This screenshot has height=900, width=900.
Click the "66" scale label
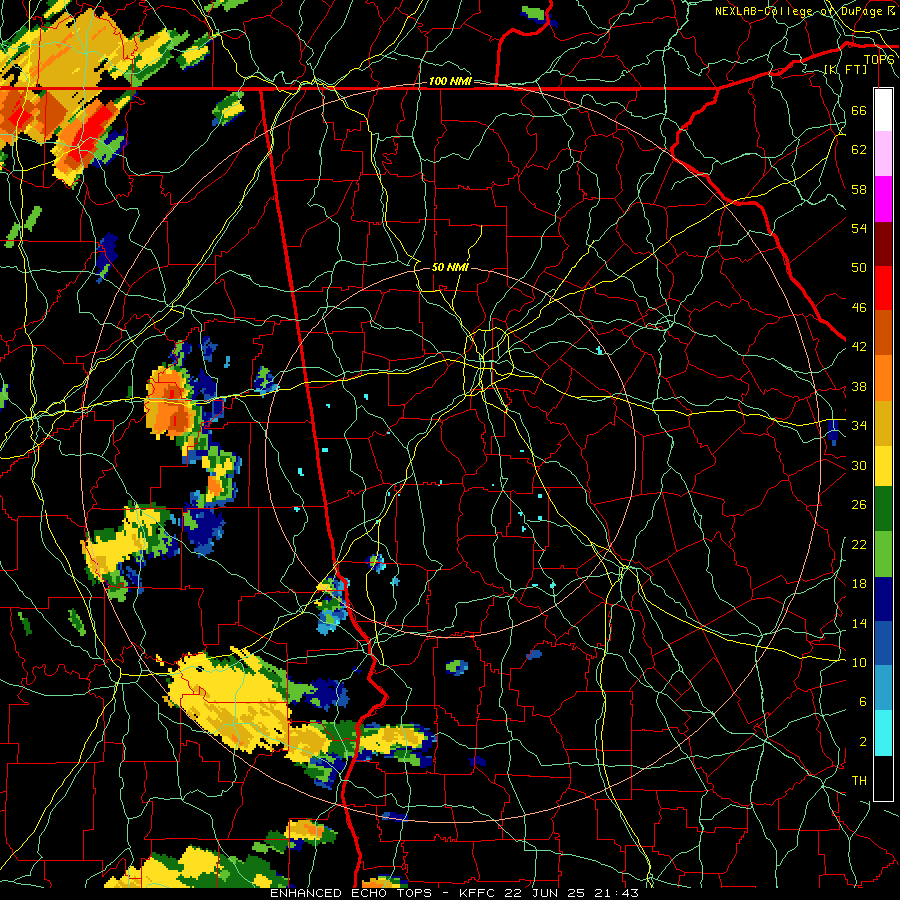pyautogui.click(x=859, y=110)
